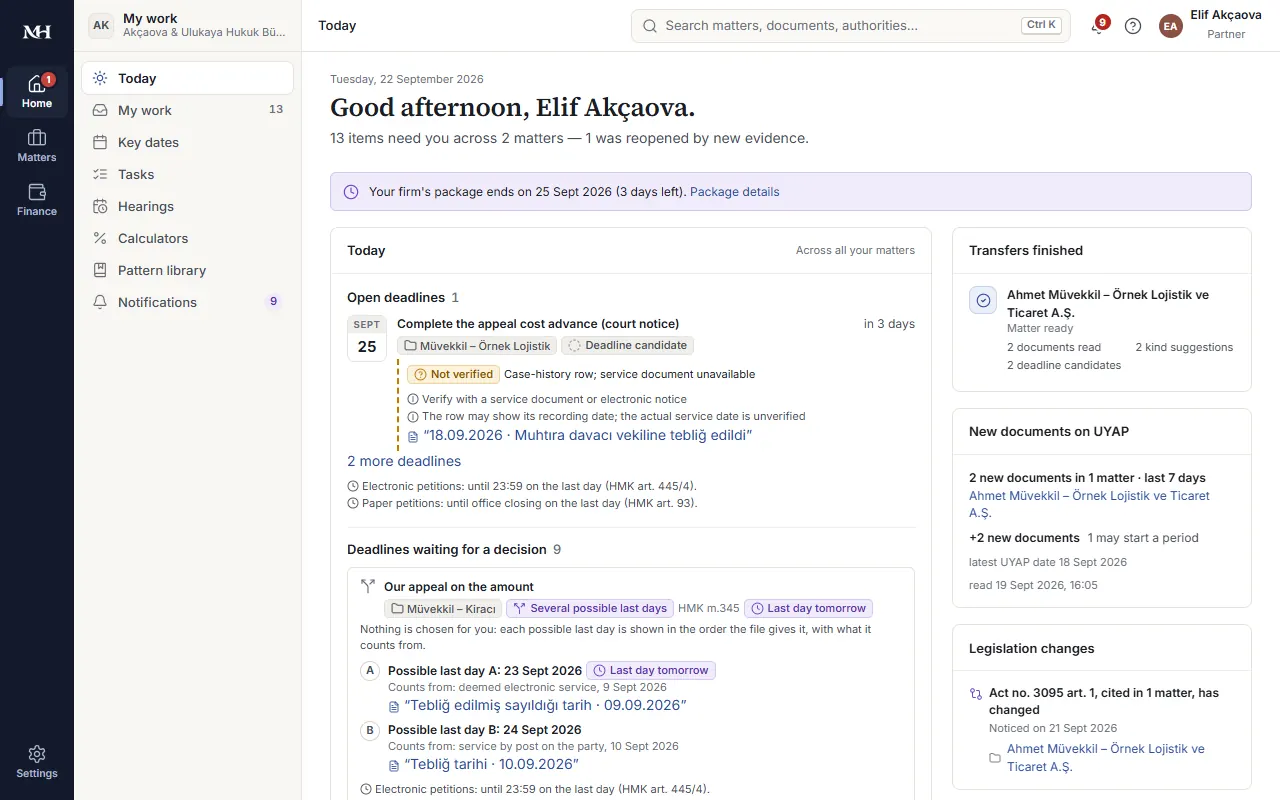Click the Müvekkil – Kiracı tag
The height and width of the screenshot is (800, 1280).
coord(442,608)
